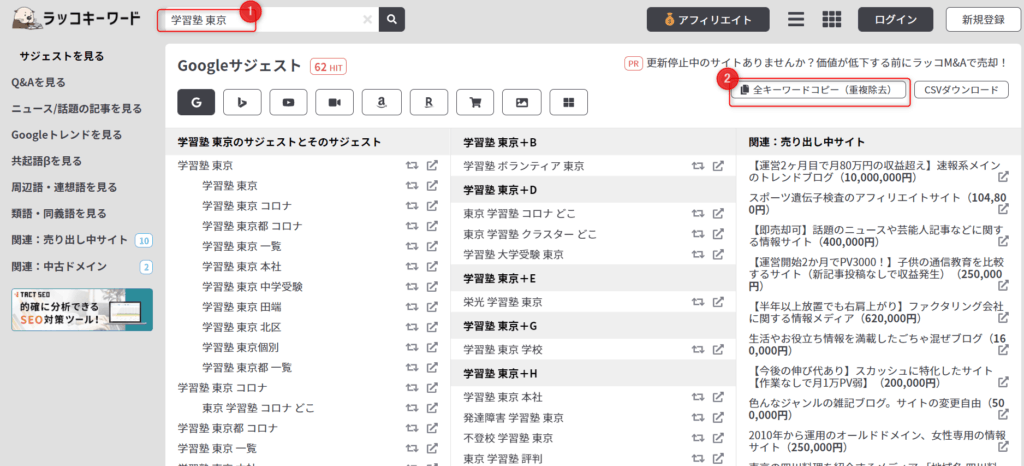Click re-search icon for 東京 学習塾 クラスター どこ

coord(698,234)
